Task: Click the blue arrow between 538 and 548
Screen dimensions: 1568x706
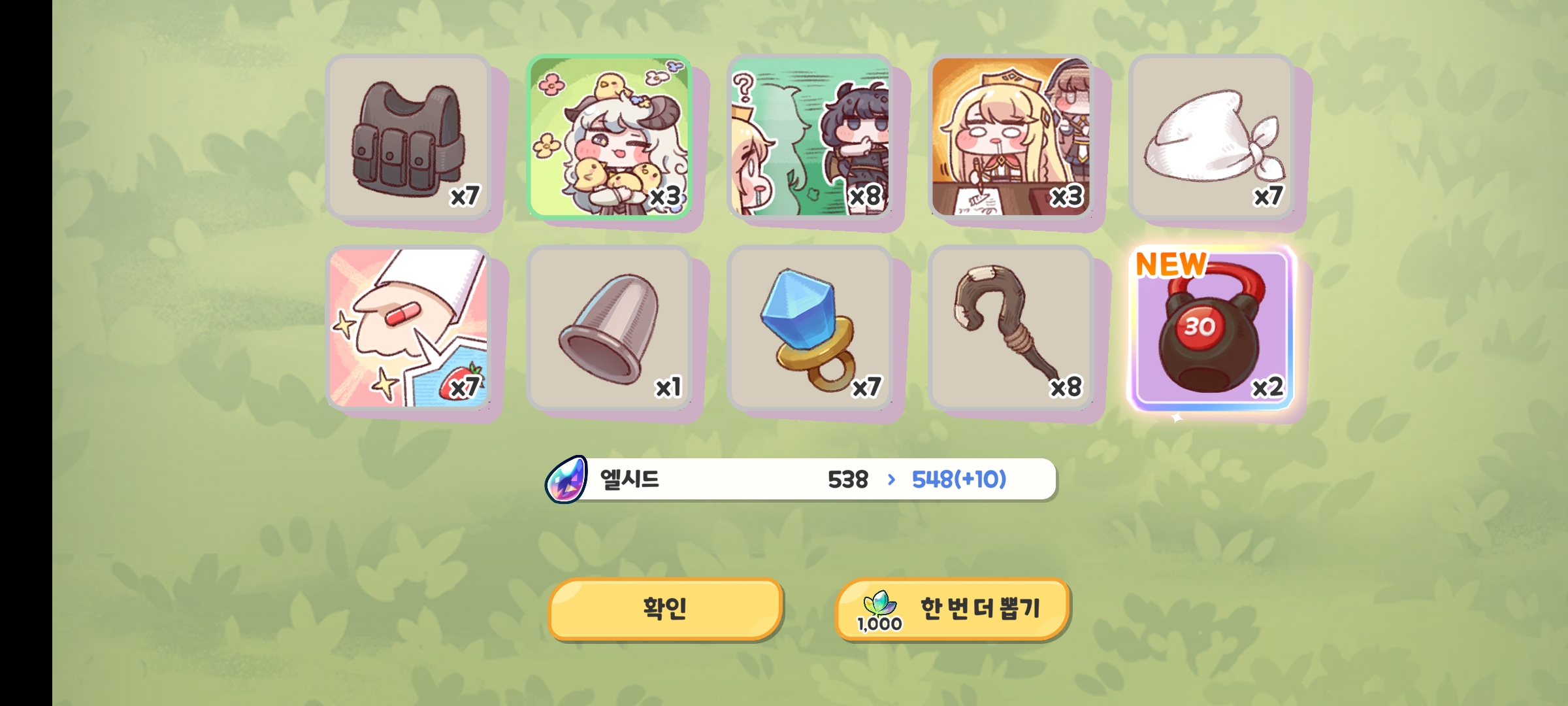Action: click(x=891, y=480)
